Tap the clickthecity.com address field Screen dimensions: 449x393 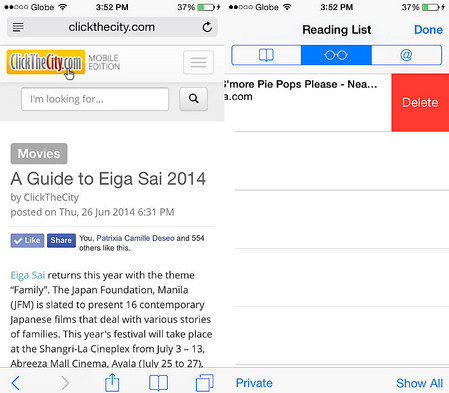coord(112,27)
